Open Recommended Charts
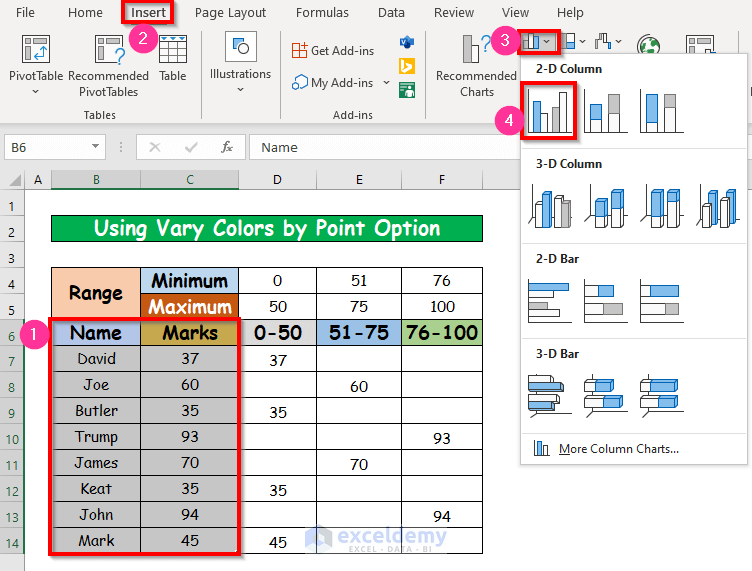Viewport: 752px width, 571px height. tap(476, 66)
